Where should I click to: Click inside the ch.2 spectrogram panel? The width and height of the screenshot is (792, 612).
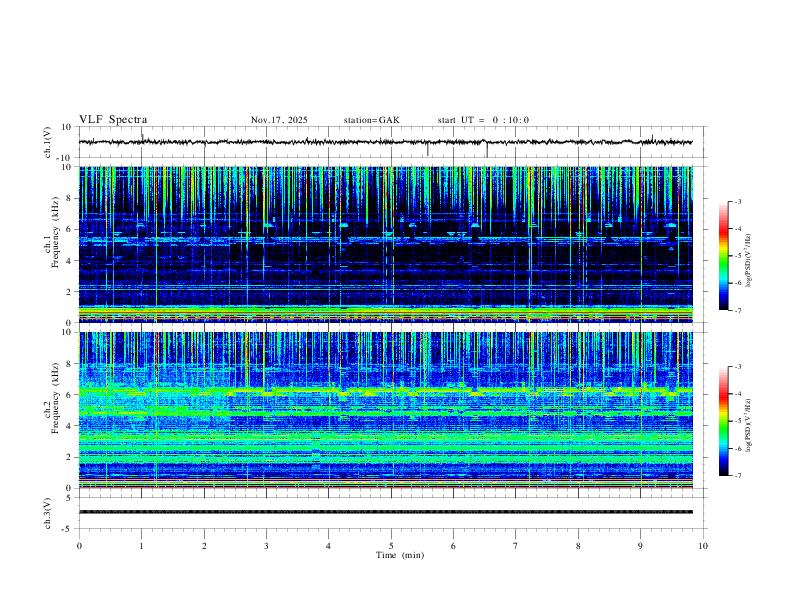click(x=385, y=410)
